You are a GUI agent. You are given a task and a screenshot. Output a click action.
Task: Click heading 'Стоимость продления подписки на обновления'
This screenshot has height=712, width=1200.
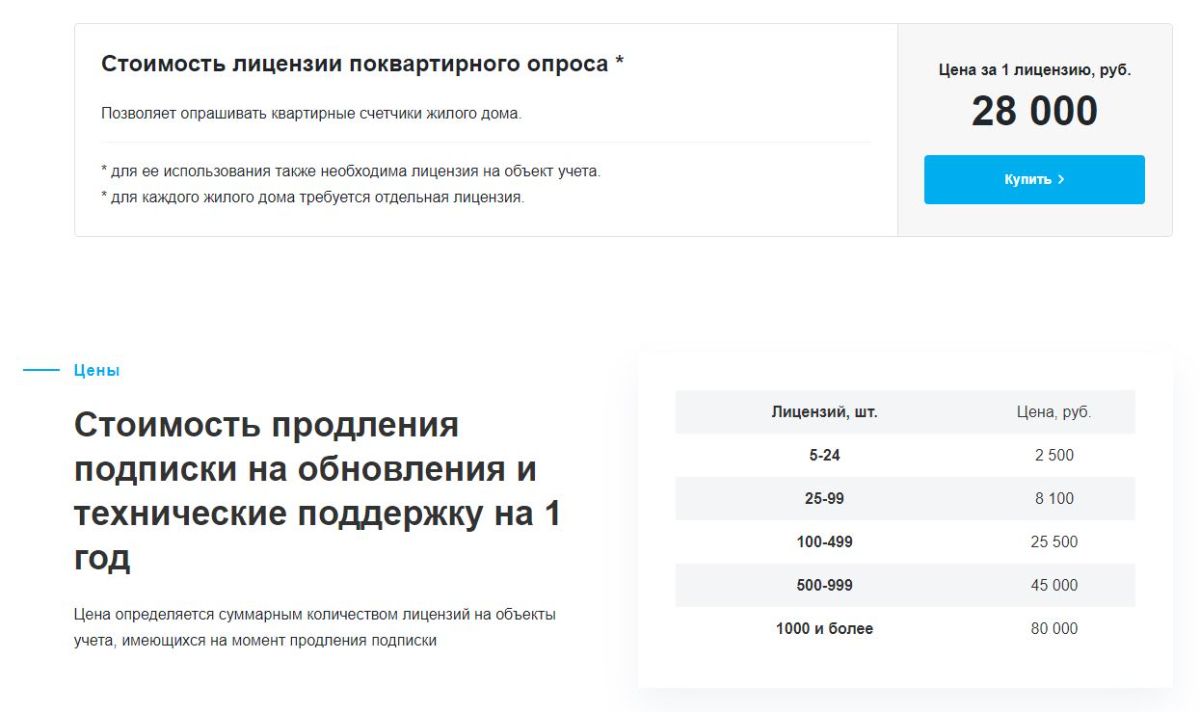(317, 491)
